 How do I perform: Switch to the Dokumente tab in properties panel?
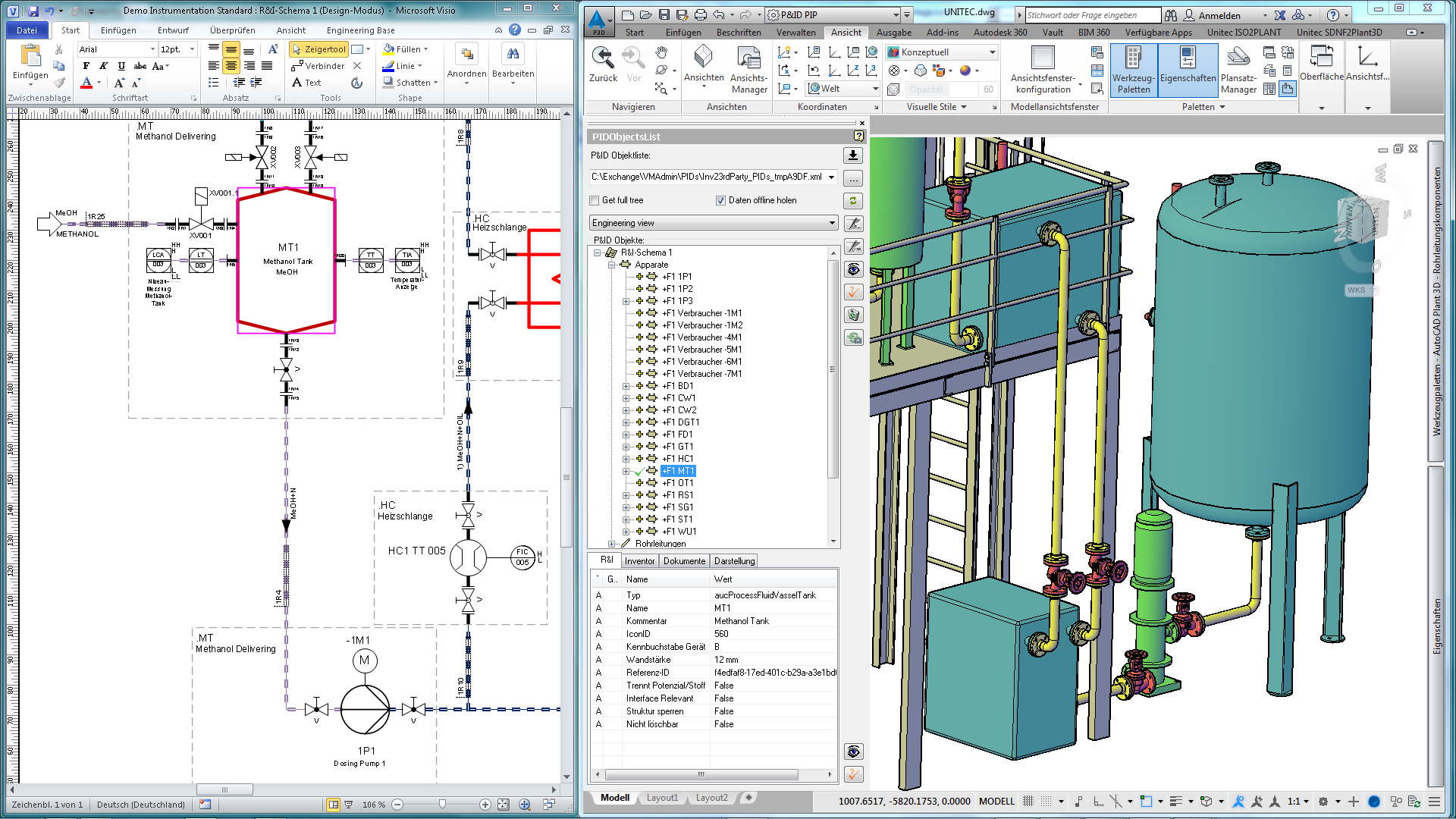click(x=685, y=560)
